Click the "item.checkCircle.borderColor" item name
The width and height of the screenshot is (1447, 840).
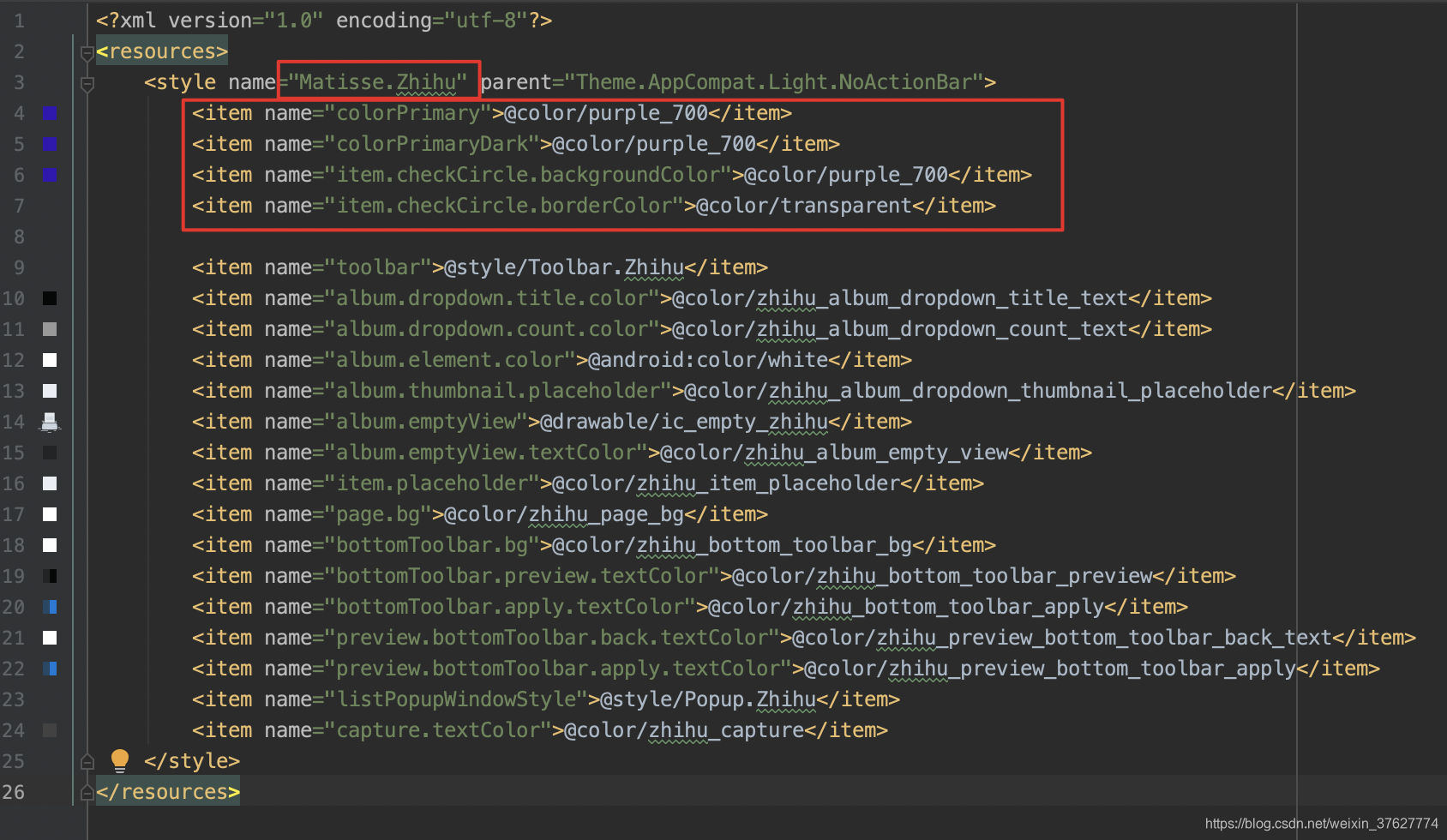point(504,206)
